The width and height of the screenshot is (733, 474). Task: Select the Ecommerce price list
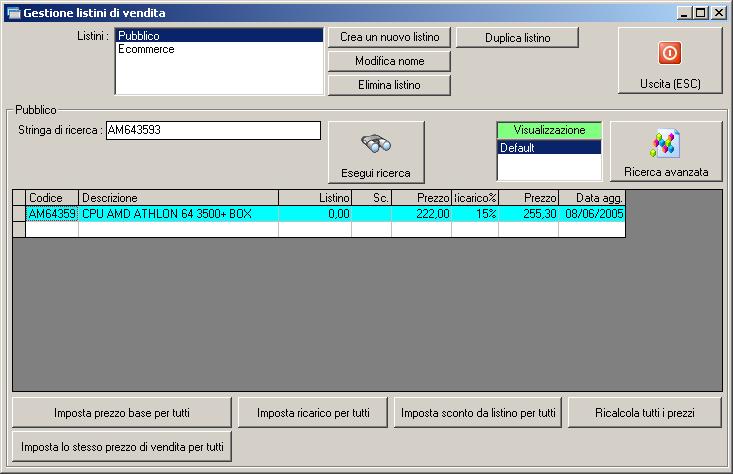click(x=219, y=49)
